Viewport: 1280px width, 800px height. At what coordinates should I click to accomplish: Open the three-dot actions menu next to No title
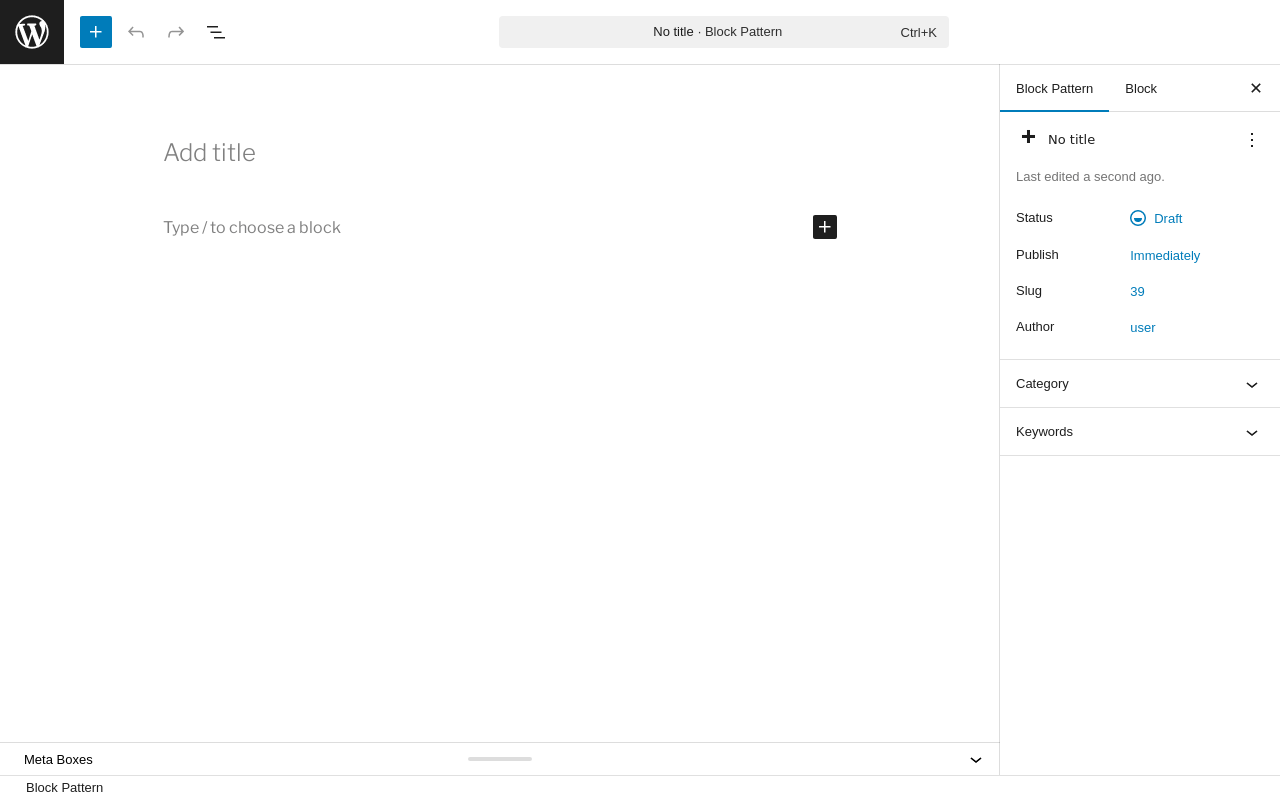click(x=1252, y=140)
